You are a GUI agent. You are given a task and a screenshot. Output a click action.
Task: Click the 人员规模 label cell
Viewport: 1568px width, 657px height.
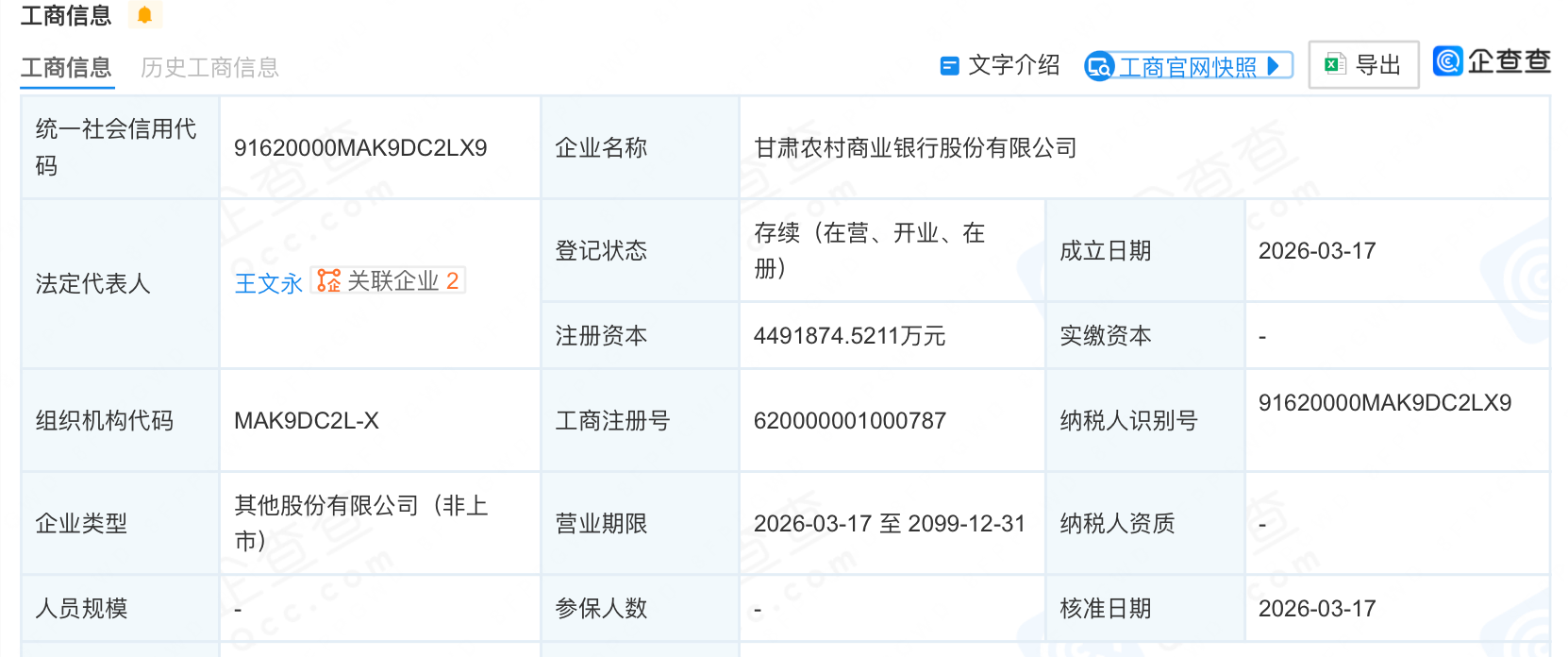[x=120, y=608]
